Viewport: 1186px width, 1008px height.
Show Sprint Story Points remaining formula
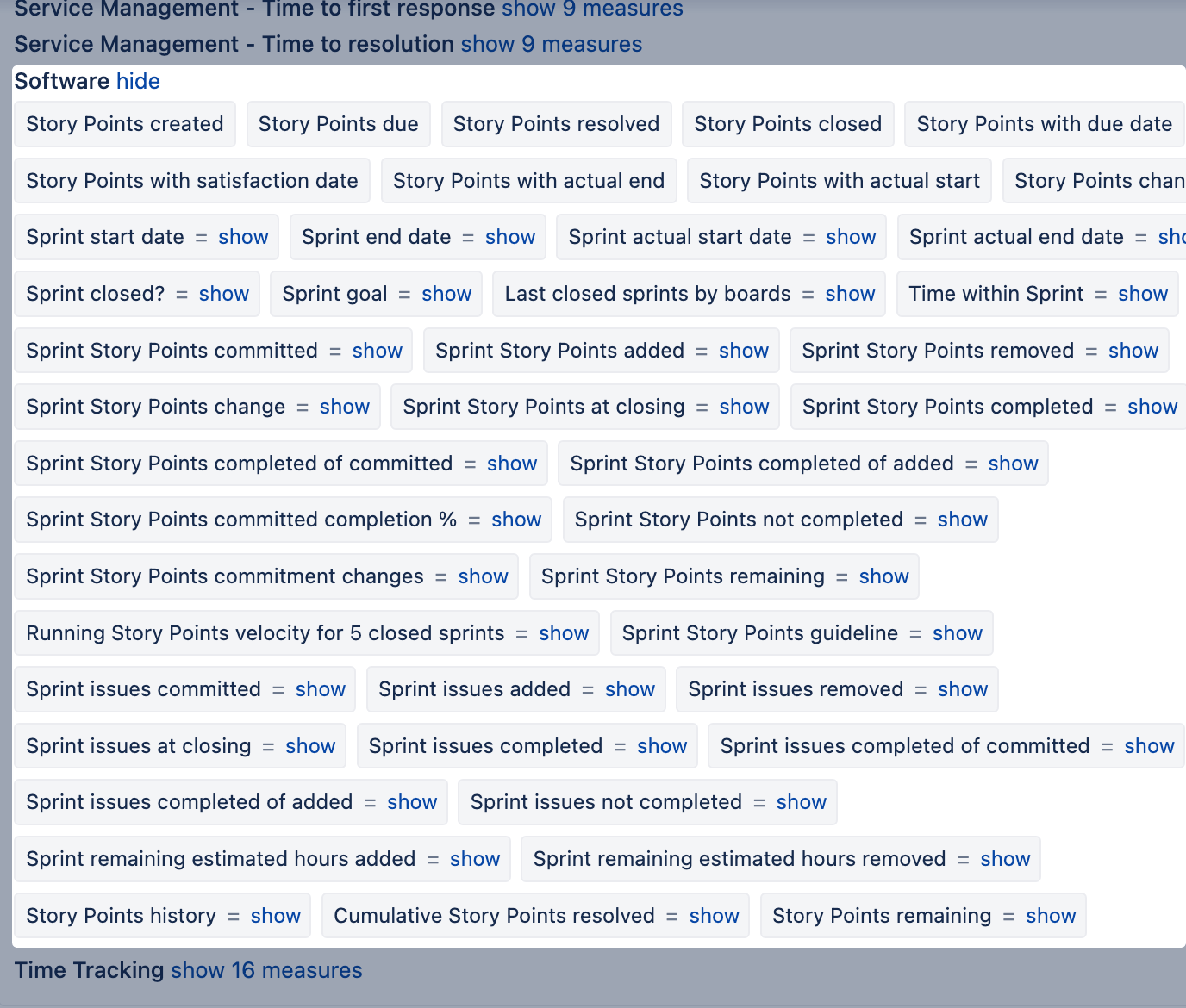883,576
